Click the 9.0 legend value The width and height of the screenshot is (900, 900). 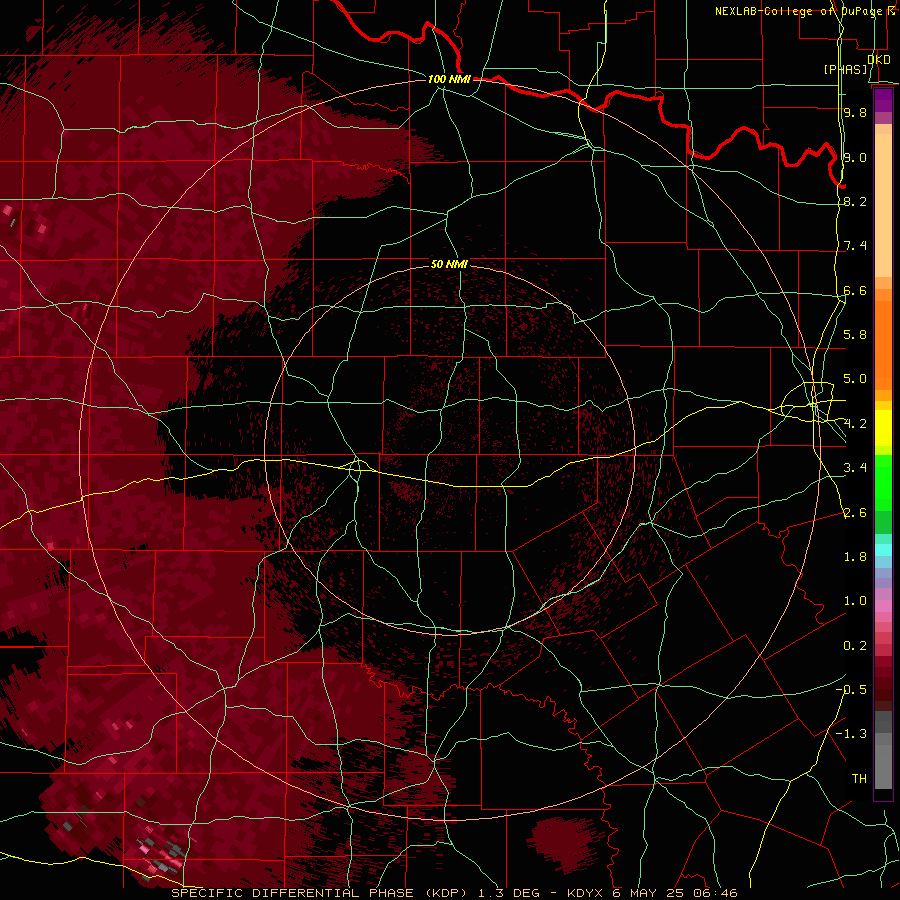(855, 157)
